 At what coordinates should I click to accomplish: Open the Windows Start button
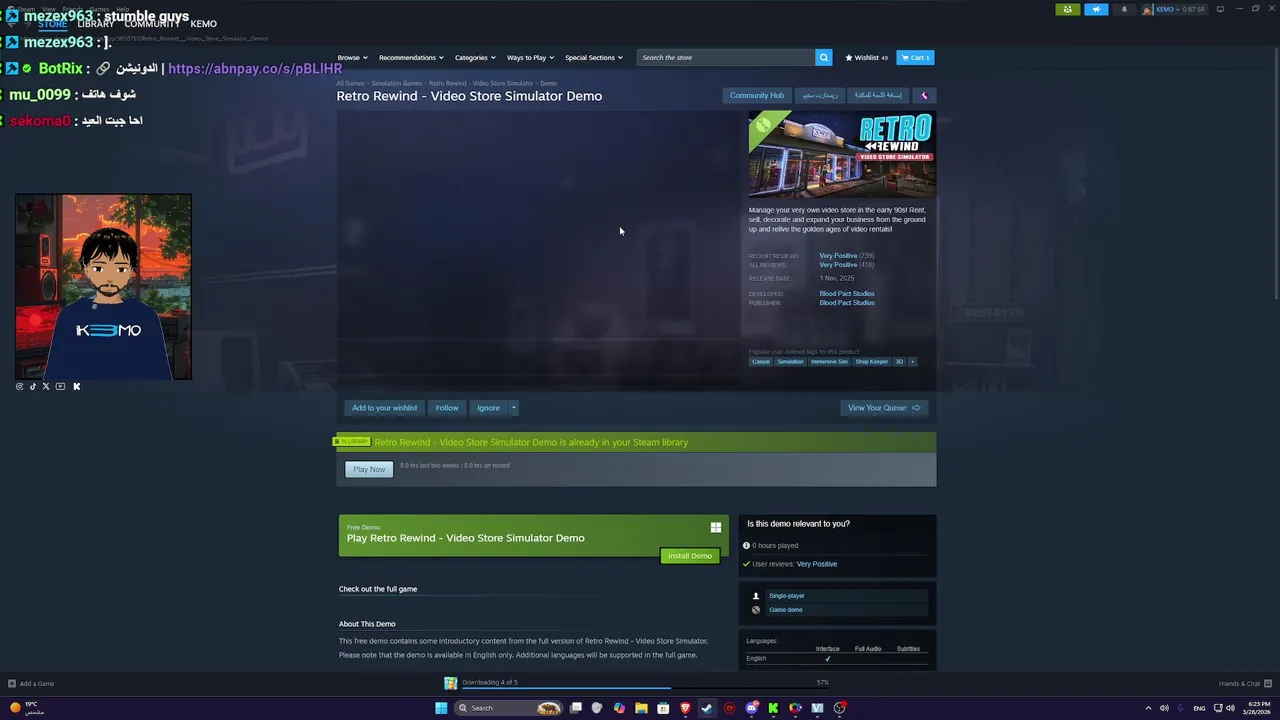[x=441, y=708]
